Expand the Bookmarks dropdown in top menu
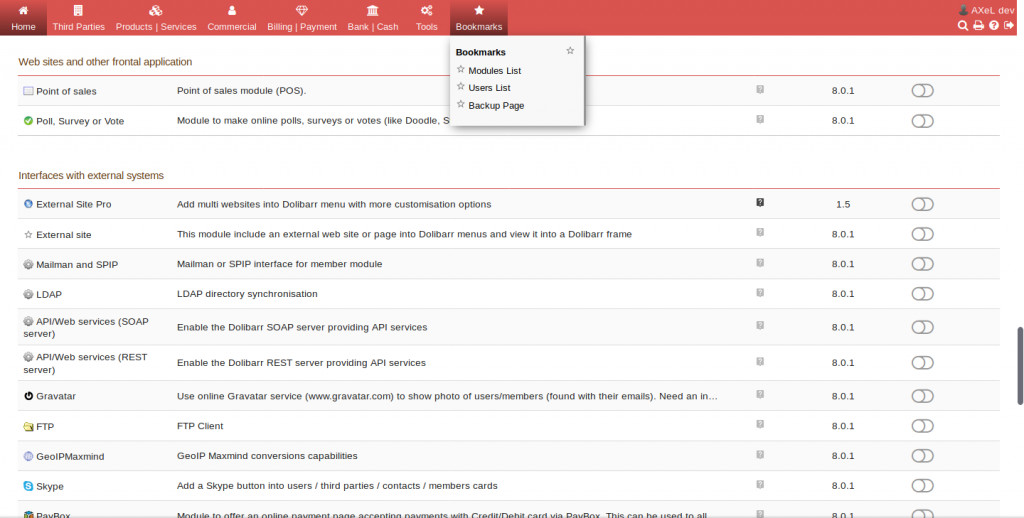 (x=479, y=17)
